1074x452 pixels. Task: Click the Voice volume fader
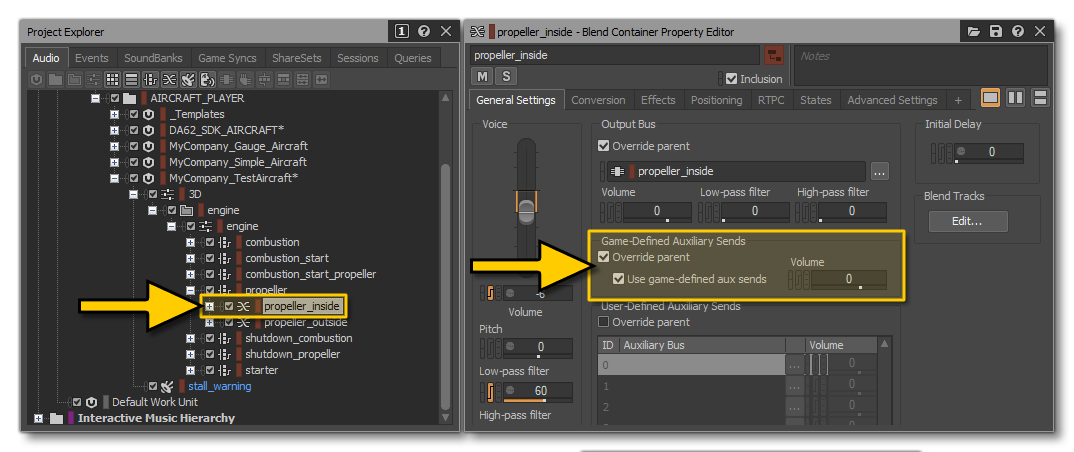(526, 208)
